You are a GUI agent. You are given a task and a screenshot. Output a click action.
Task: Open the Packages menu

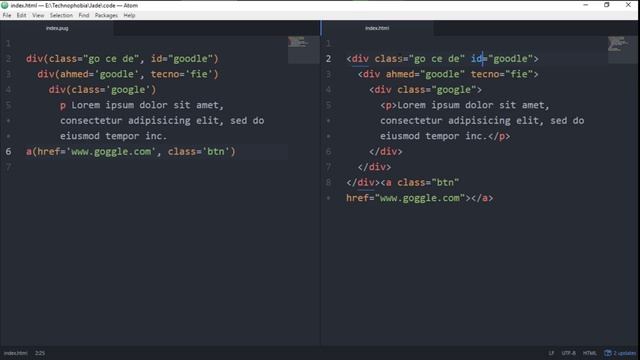[x=106, y=16]
